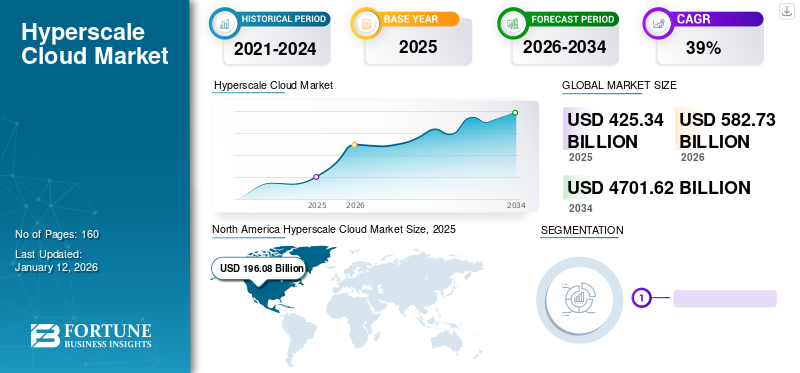Image resolution: width=800 pixels, height=373 pixels.
Task: Click the orange 2026 marker on chart
Action: pyautogui.click(x=354, y=145)
